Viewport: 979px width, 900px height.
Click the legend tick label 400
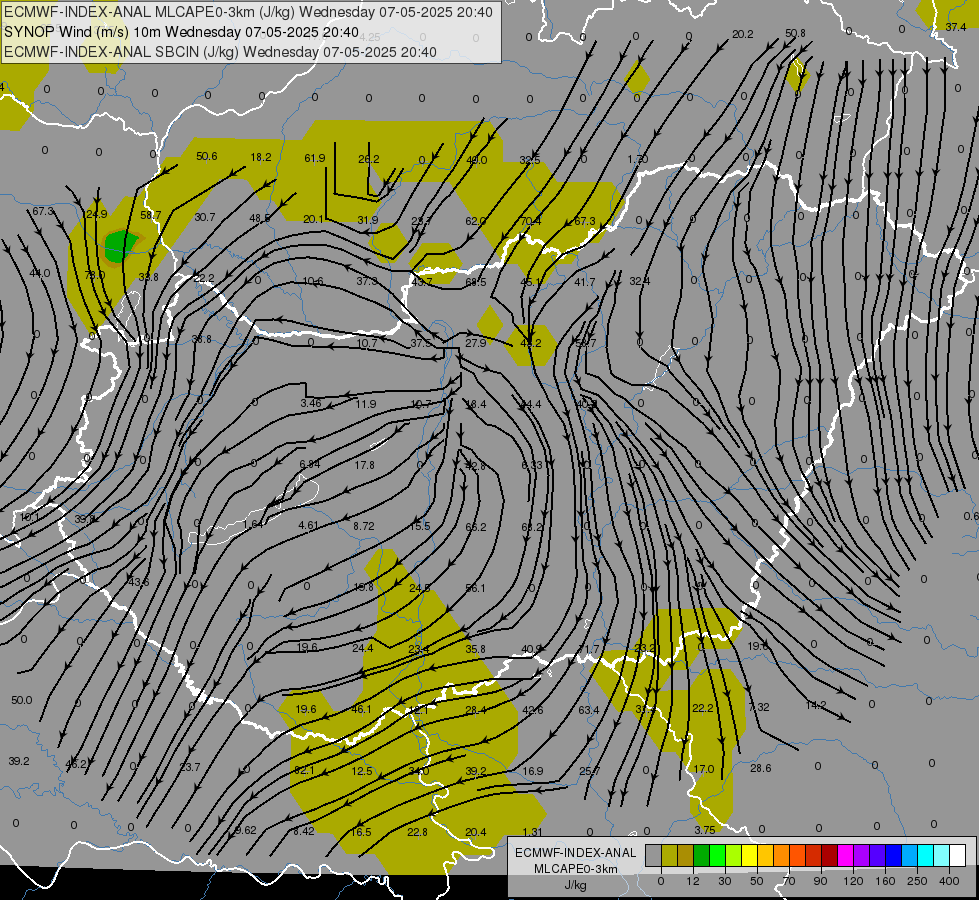pyautogui.click(x=949, y=881)
